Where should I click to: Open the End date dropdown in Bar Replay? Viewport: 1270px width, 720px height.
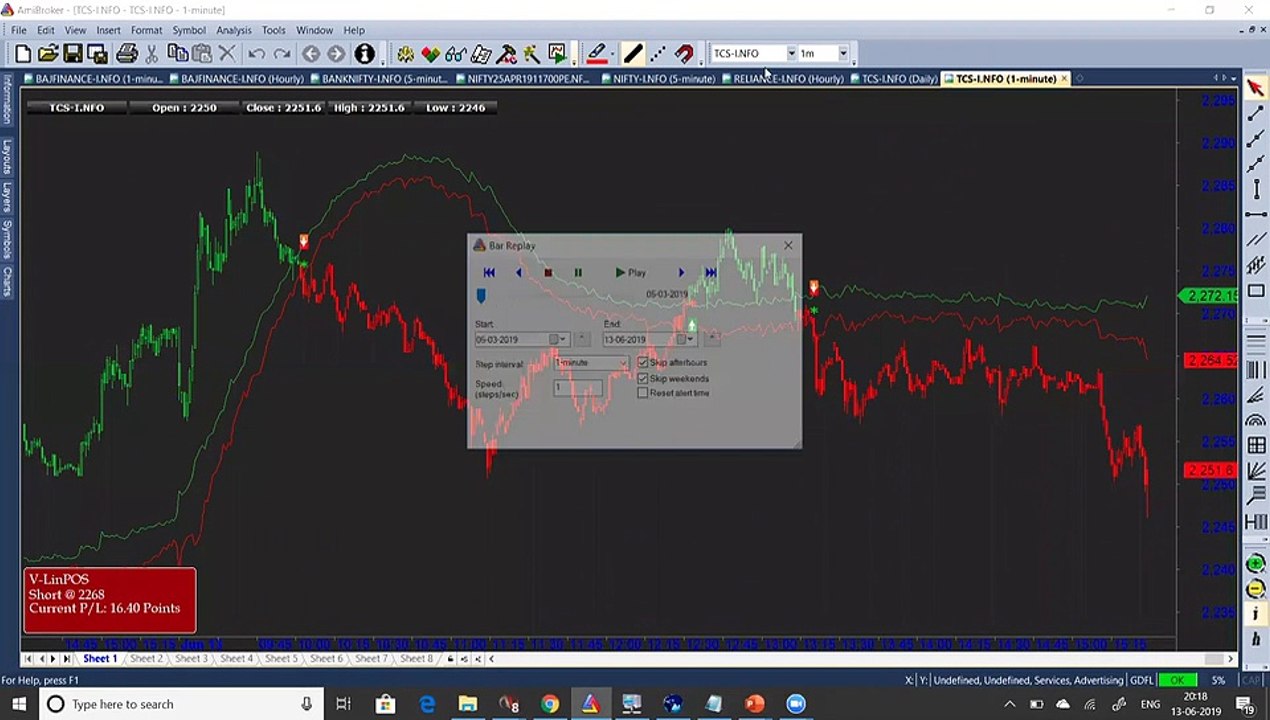pyautogui.click(x=690, y=339)
